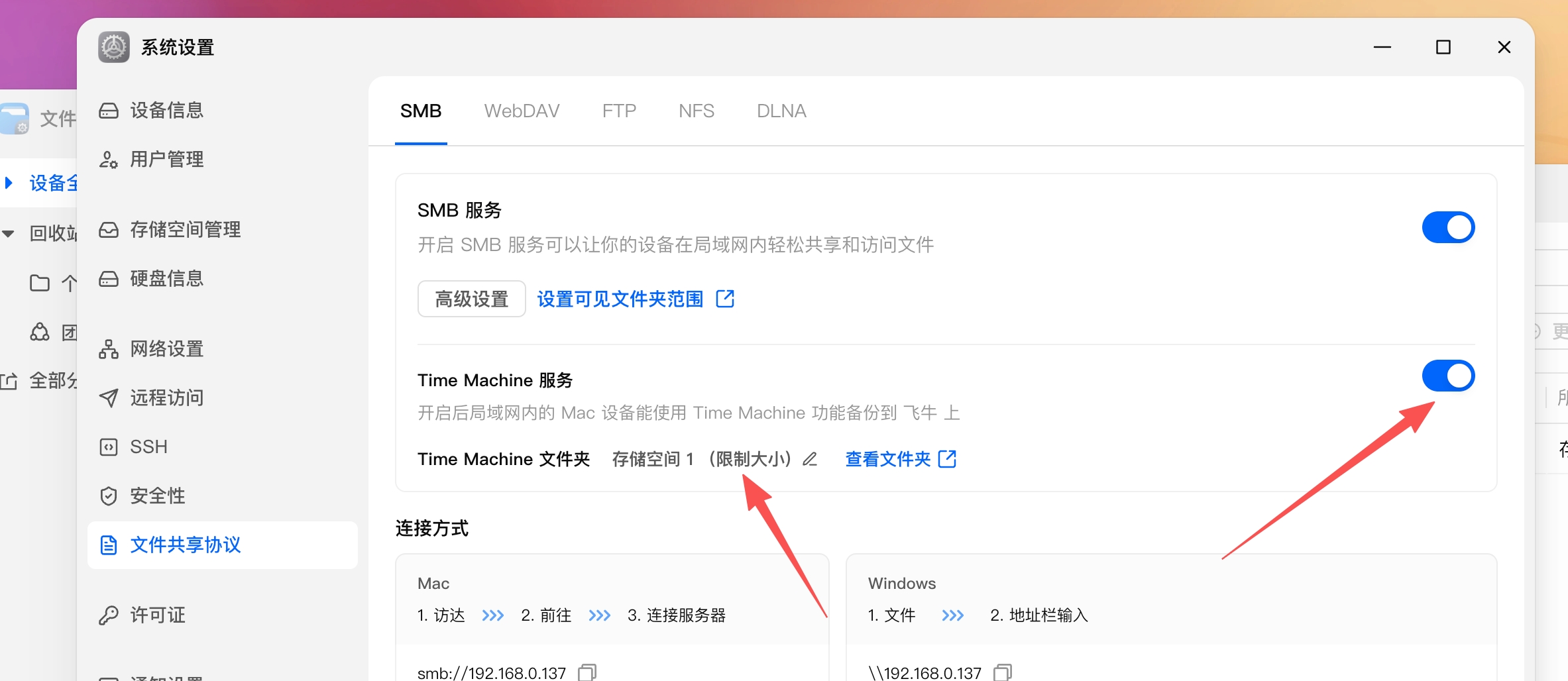Click step 1. 文件 in Windows card
The height and width of the screenshot is (681, 1568).
tap(892, 615)
